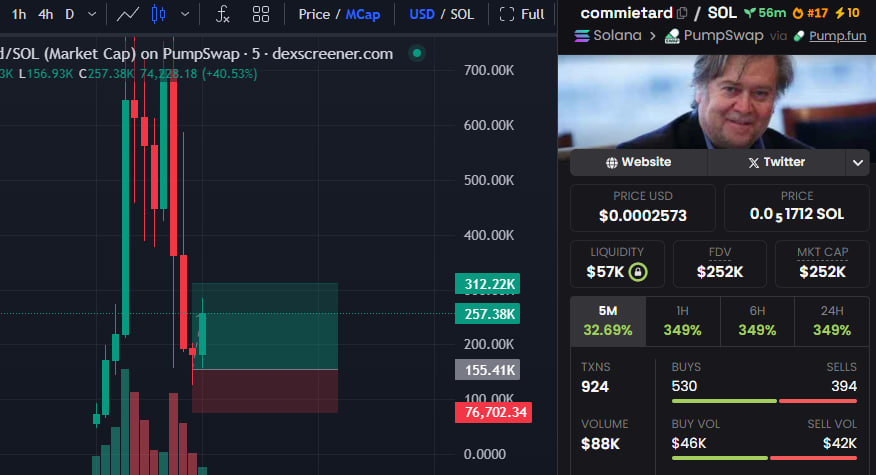Select the 5M stats tab
Viewport: 876px width, 475px height.
[608, 321]
